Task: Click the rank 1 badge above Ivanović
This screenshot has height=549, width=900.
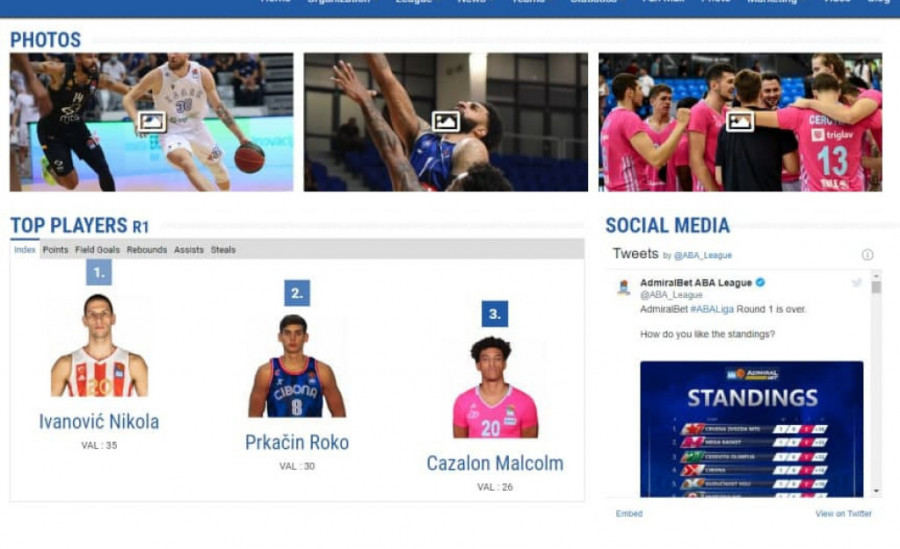Action: (98, 272)
